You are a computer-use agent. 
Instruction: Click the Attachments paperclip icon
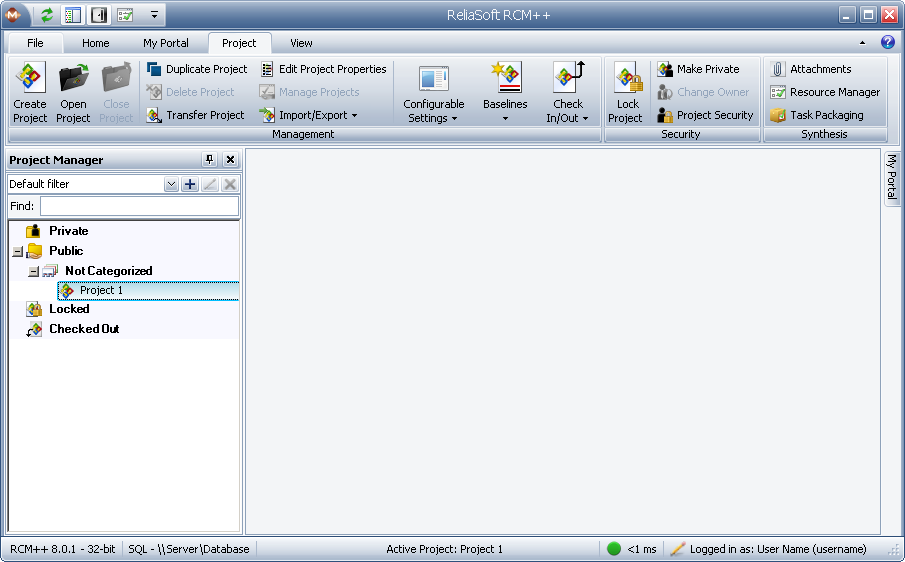pos(778,69)
